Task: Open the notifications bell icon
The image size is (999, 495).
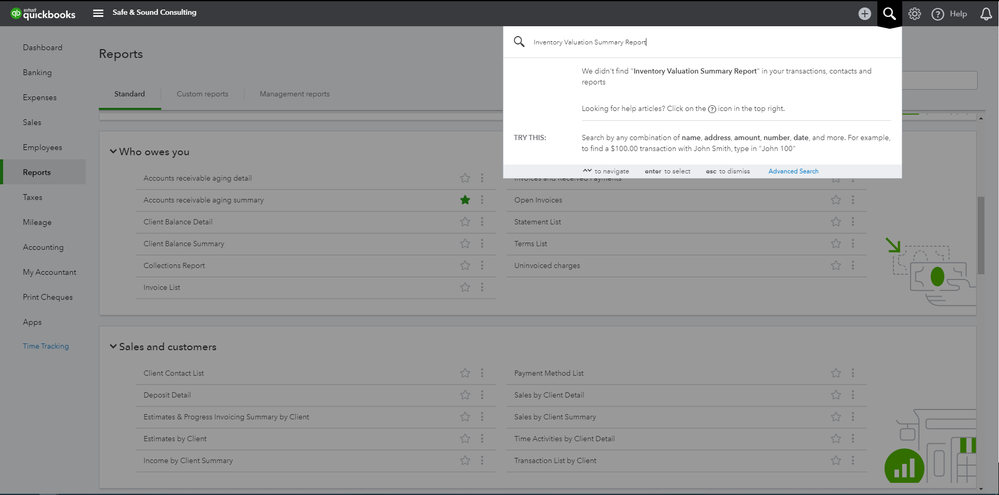Action: (986, 14)
